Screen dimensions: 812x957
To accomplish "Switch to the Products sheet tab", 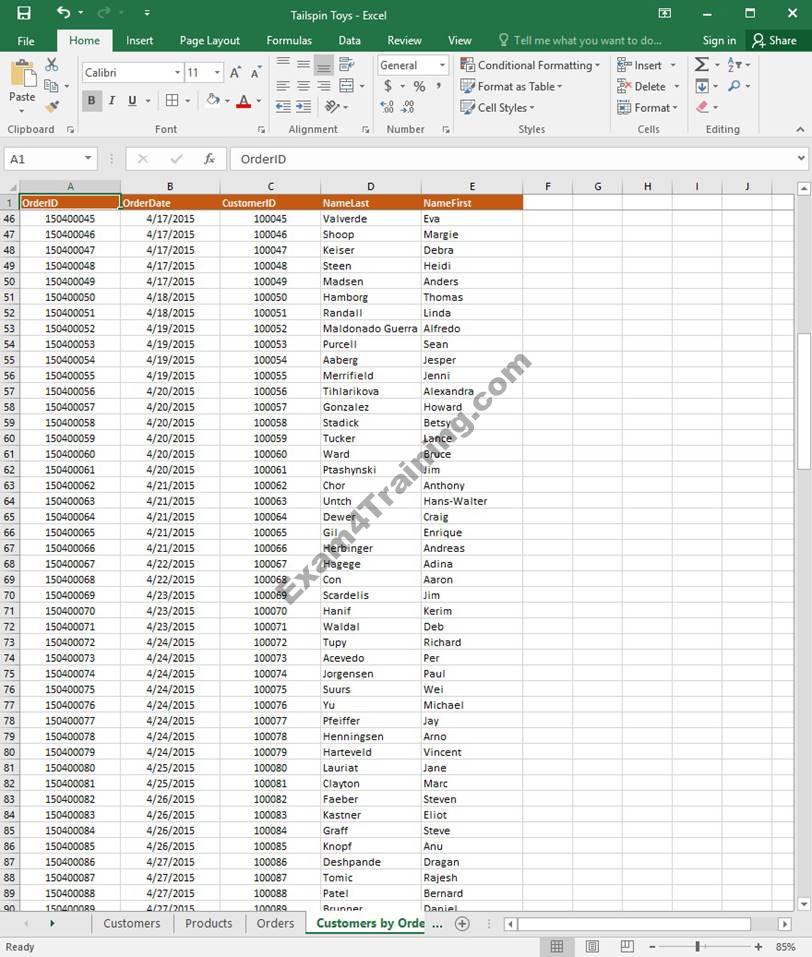I will click(208, 923).
